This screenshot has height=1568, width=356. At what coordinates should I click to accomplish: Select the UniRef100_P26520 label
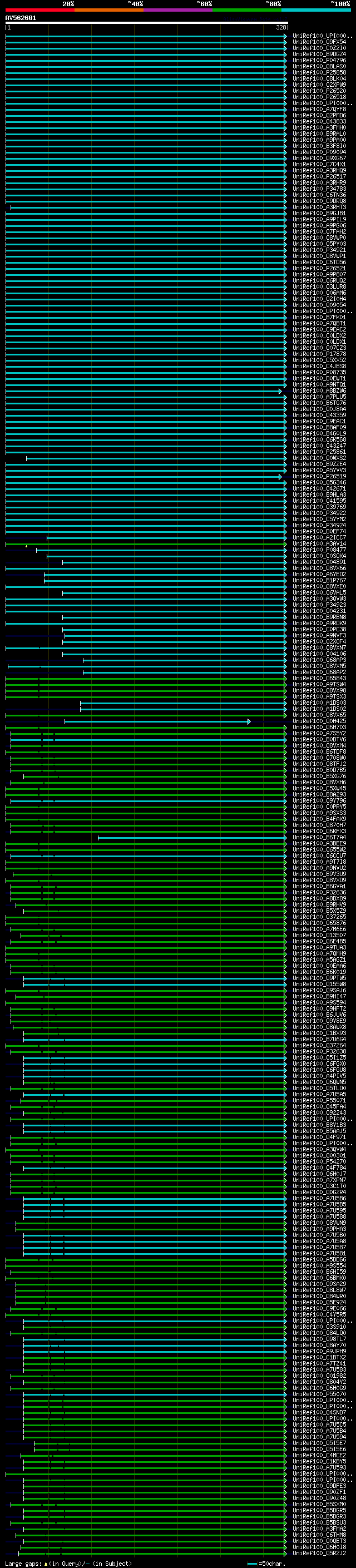click(319, 91)
